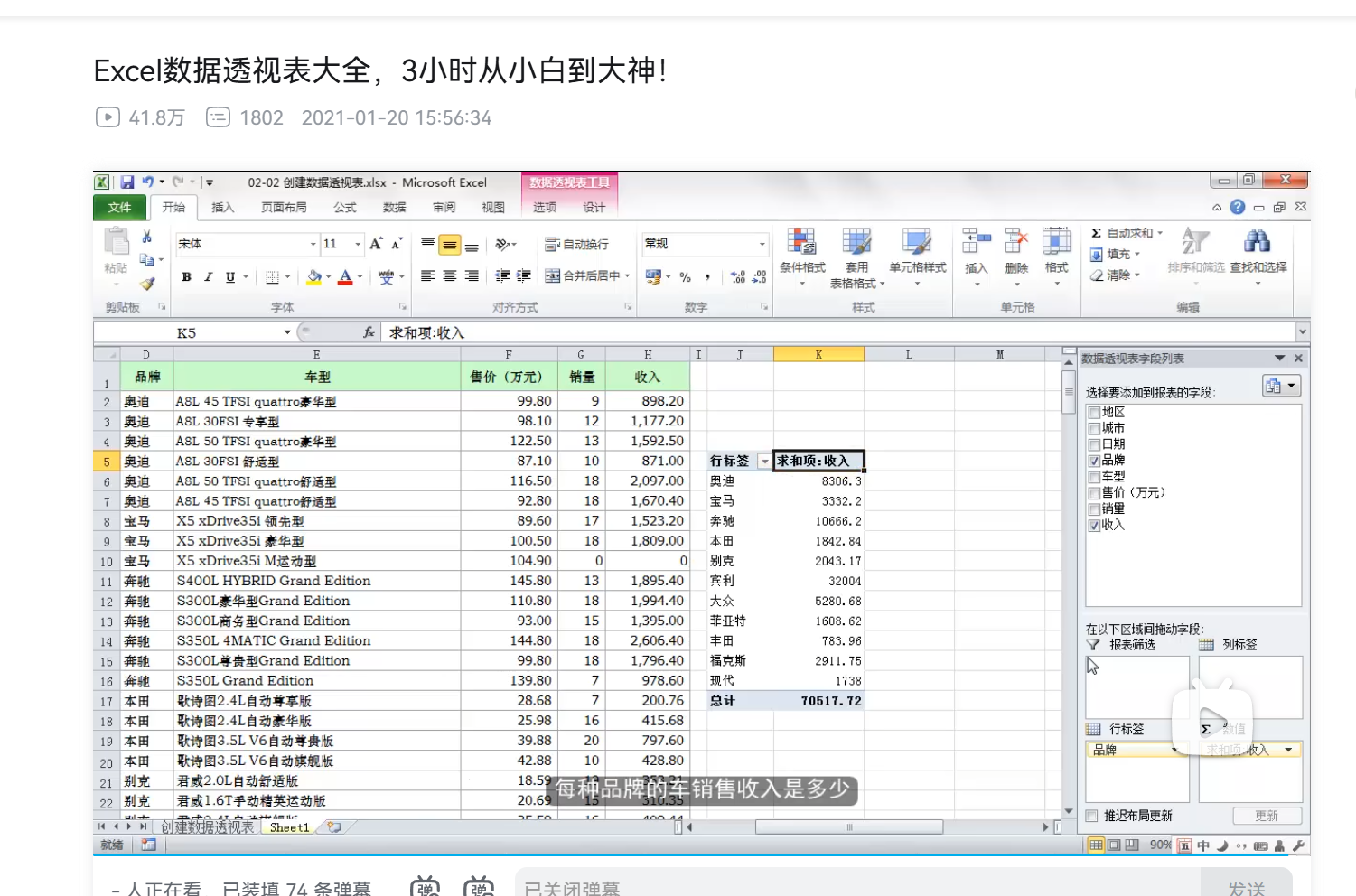
Task: Increase font size with large A
Action: pyautogui.click(x=376, y=244)
